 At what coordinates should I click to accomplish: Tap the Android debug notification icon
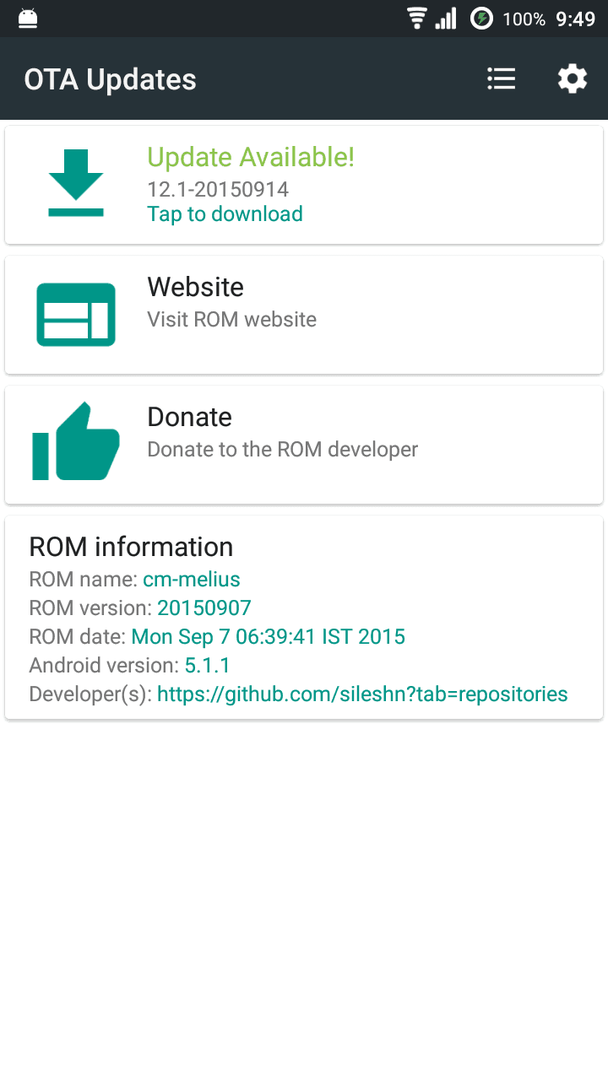pyautogui.click(x=28, y=19)
